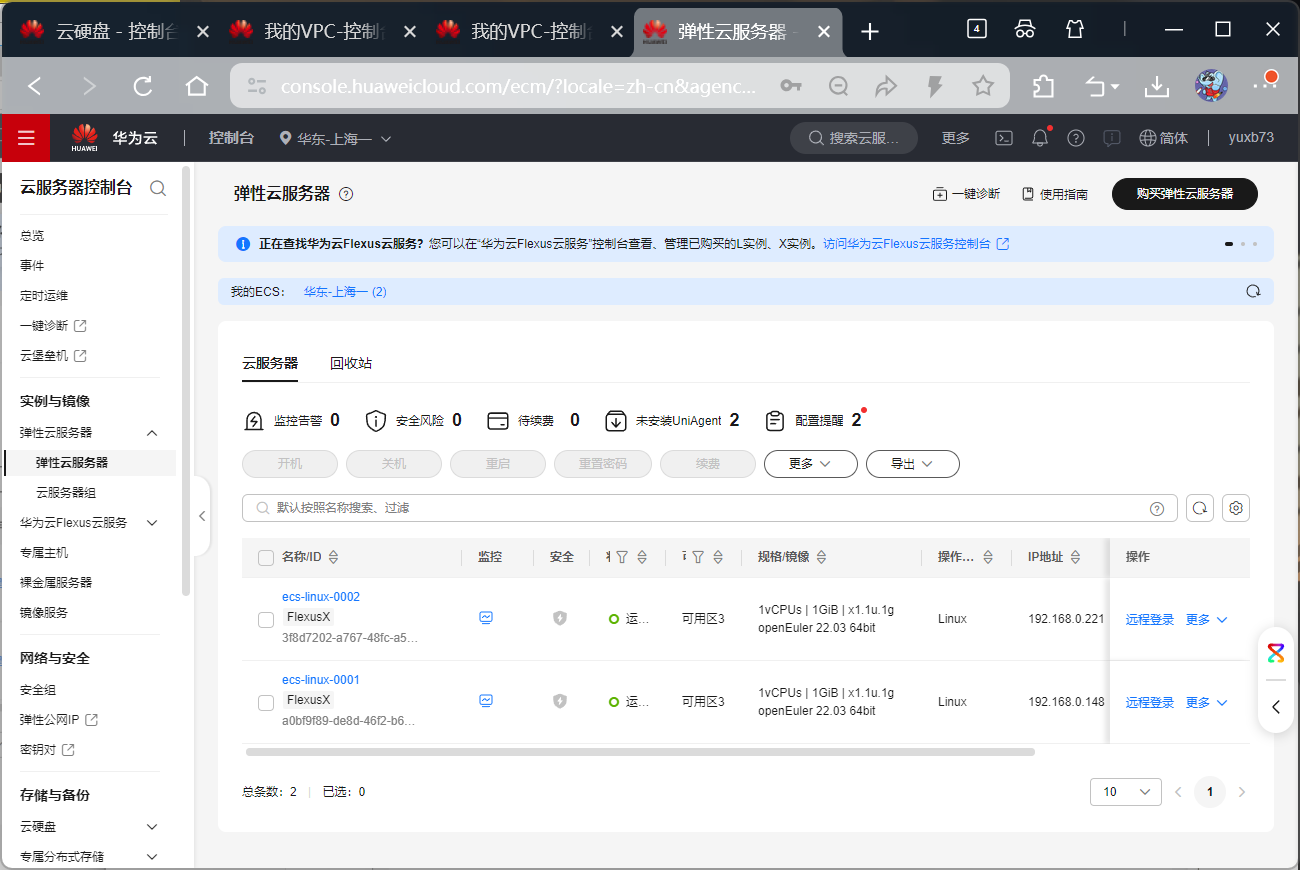The width and height of the screenshot is (1300, 870).
Task: Open the red hamburger service menu
Action: pyautogui.click(x=26, y=138)
